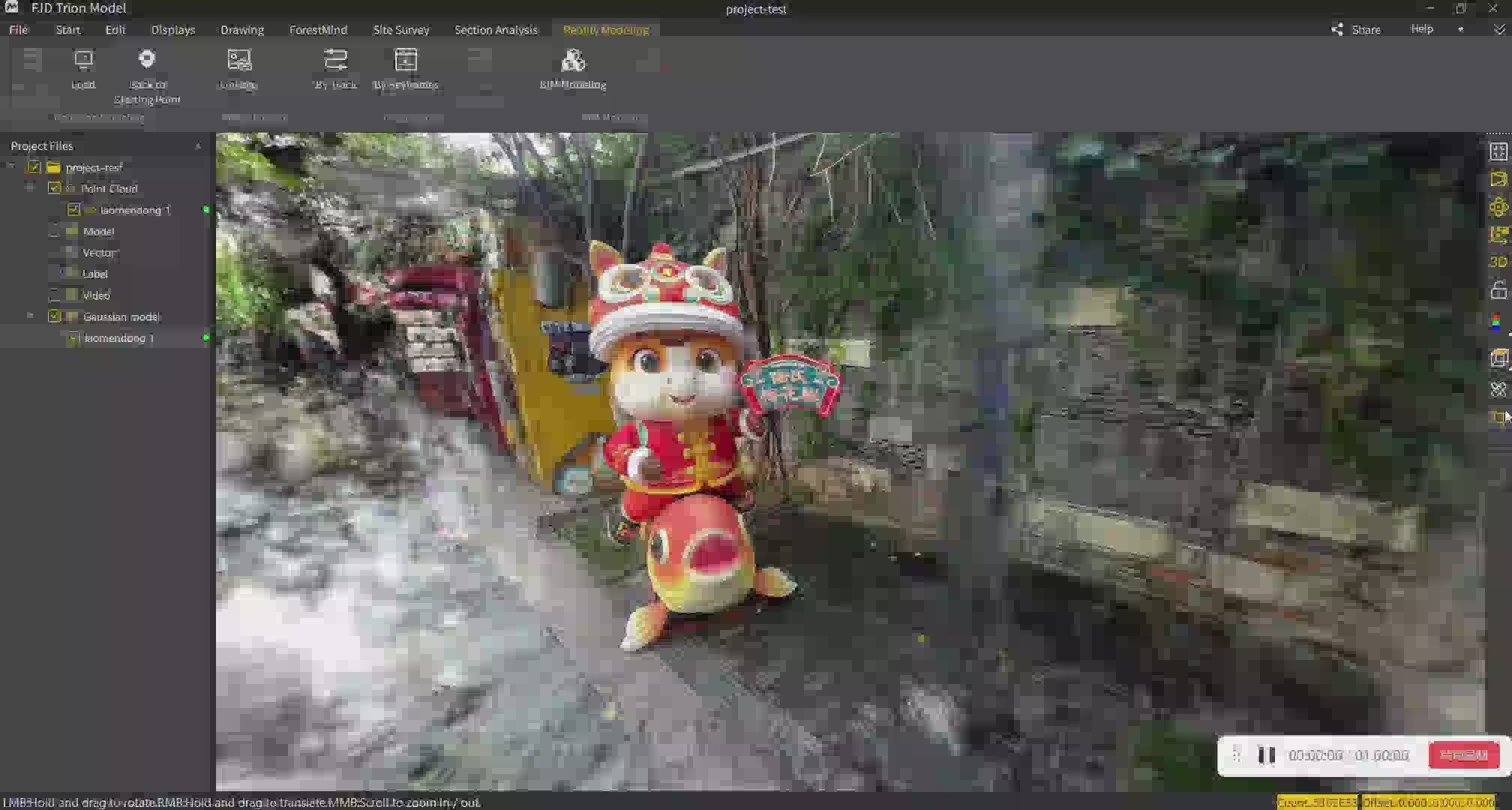Click the Load icon in the ribbon
This screenshot has height=810, width=1512.
click(x=83, y=59)
